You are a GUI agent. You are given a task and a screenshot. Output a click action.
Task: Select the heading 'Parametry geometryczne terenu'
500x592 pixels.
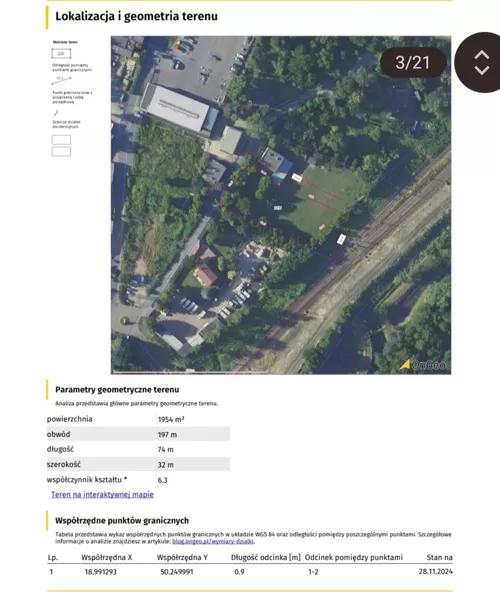[x=117, y=390]
